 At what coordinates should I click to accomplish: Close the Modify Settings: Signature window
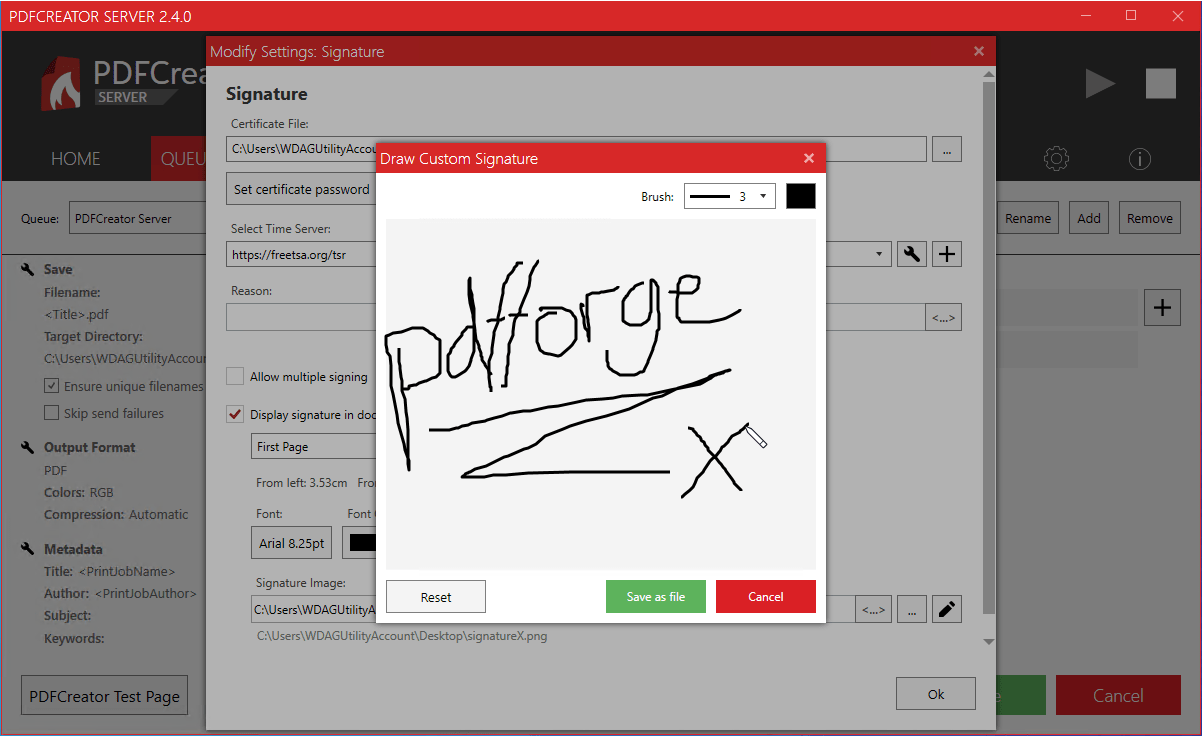[x=979, y=51]
